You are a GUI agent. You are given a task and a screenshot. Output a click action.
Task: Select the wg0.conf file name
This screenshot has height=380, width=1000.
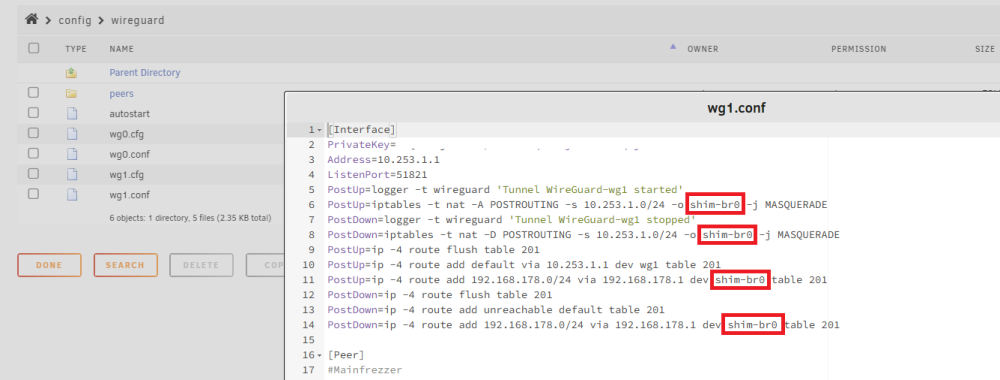(x=129, y=154)
